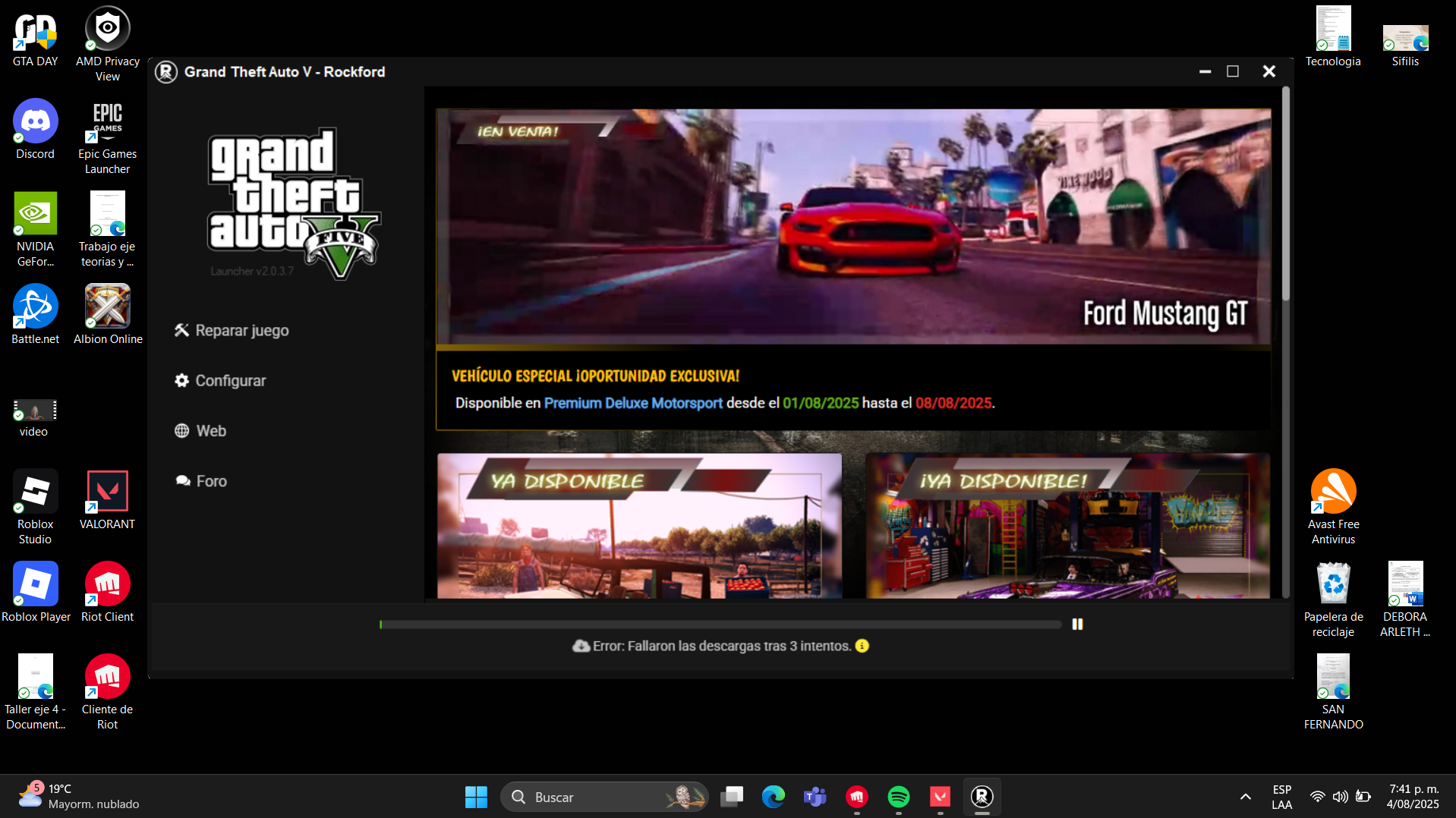The width and height of the screenshot is (1456, 818).
Task: Select the VALORANT desktop shortcut
Action: click(107, 499)
